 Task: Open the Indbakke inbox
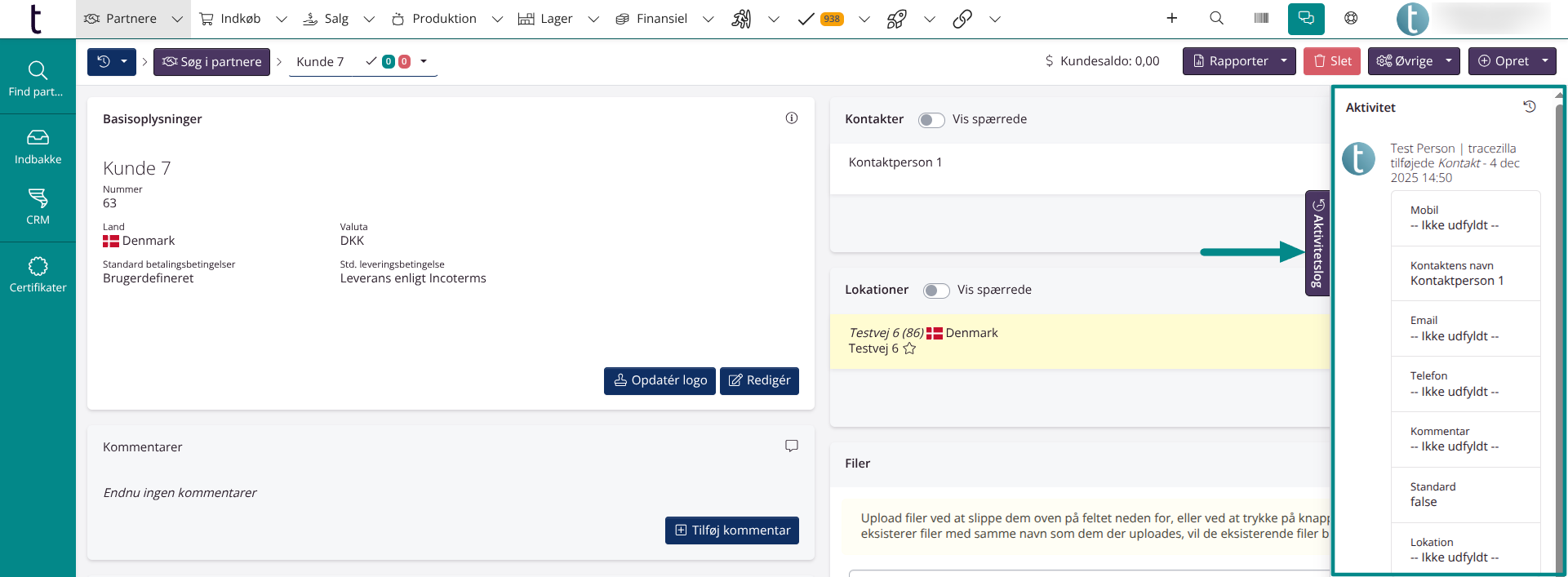tap(38, 147)
